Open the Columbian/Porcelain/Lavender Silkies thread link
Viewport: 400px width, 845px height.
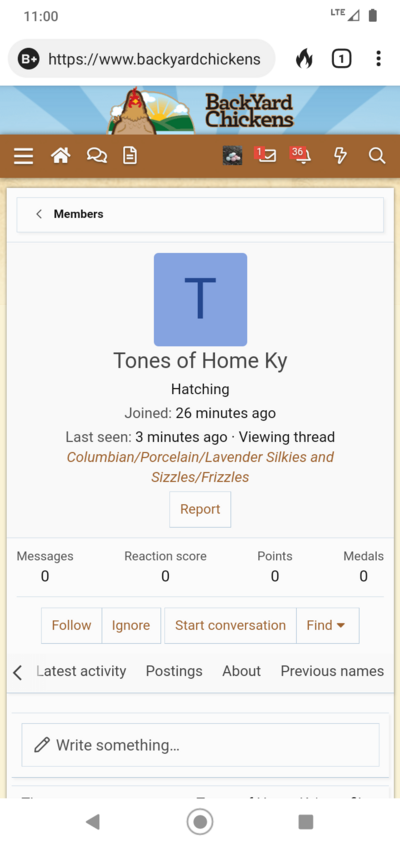click(x=200, y=467)
